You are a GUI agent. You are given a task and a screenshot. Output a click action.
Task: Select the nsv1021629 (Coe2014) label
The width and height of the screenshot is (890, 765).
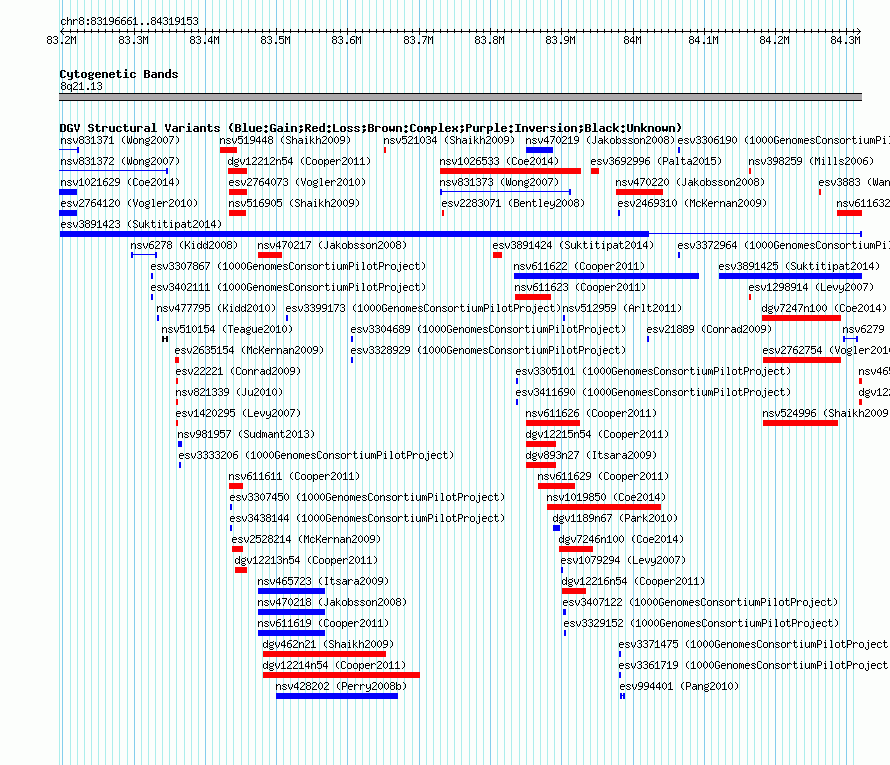tap(120, 182)
